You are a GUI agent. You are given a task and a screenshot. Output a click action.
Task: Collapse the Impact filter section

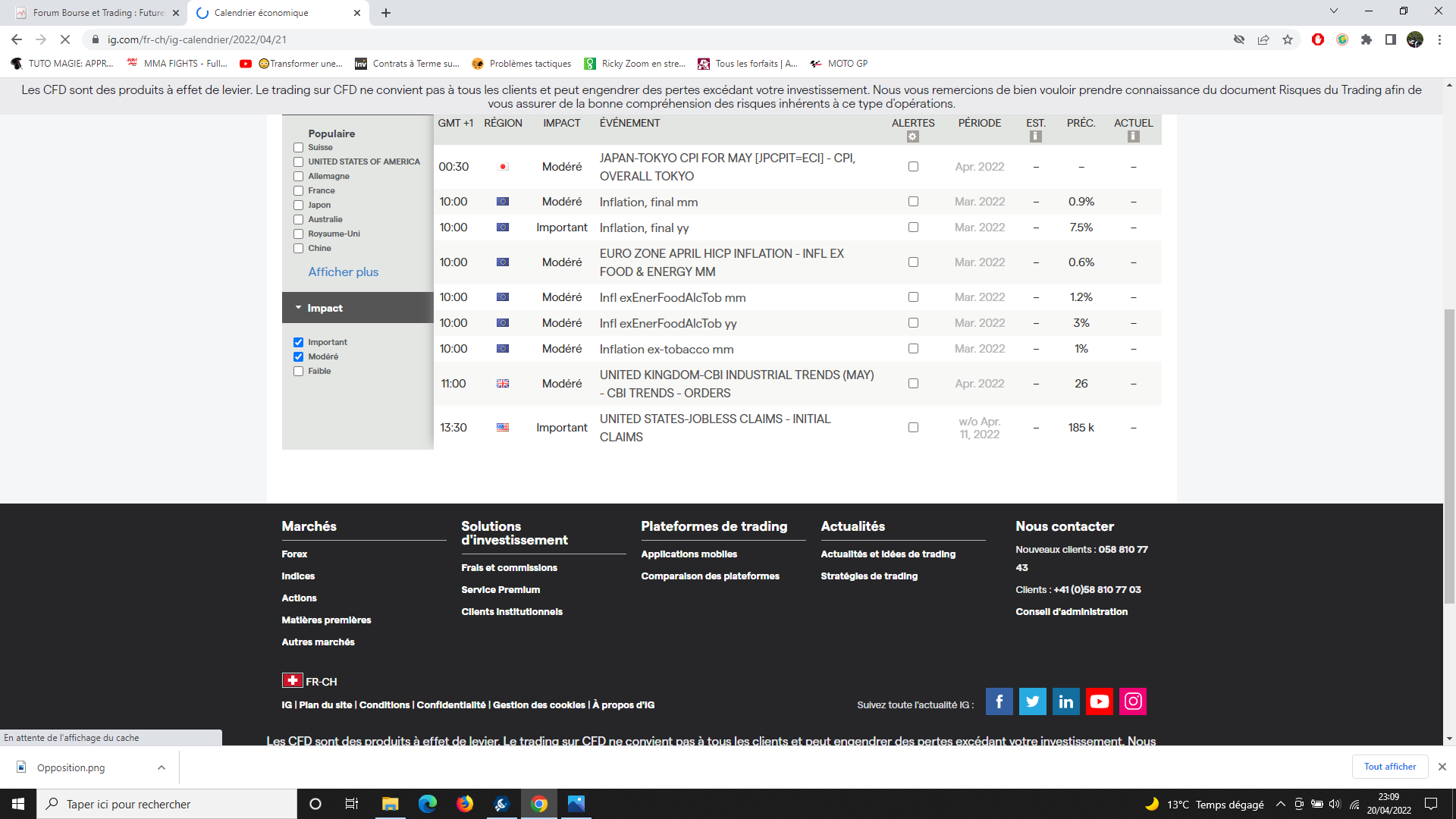click(x=325, y=308)
